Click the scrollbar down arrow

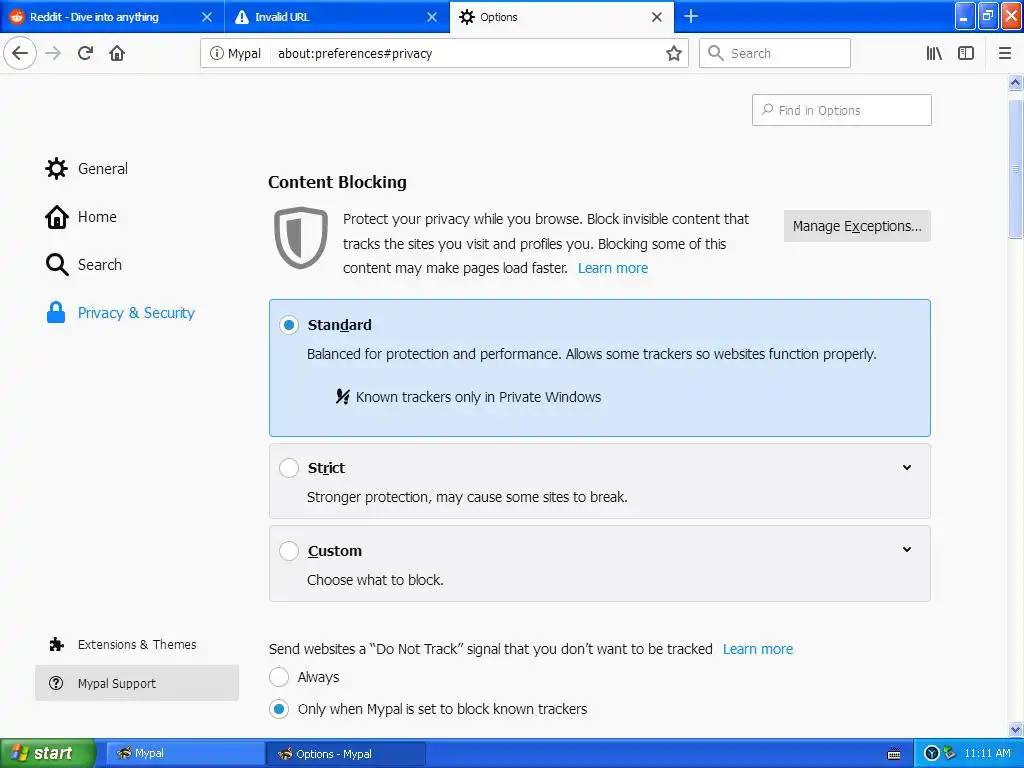tap(1015, 729)
